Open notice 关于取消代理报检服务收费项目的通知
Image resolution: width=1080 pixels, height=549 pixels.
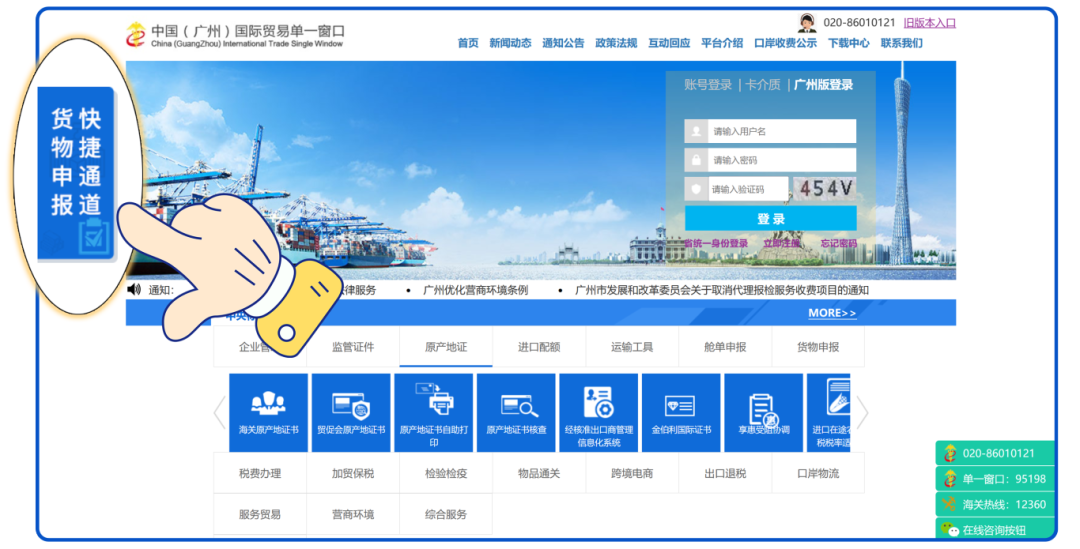(x=722, y=290)
